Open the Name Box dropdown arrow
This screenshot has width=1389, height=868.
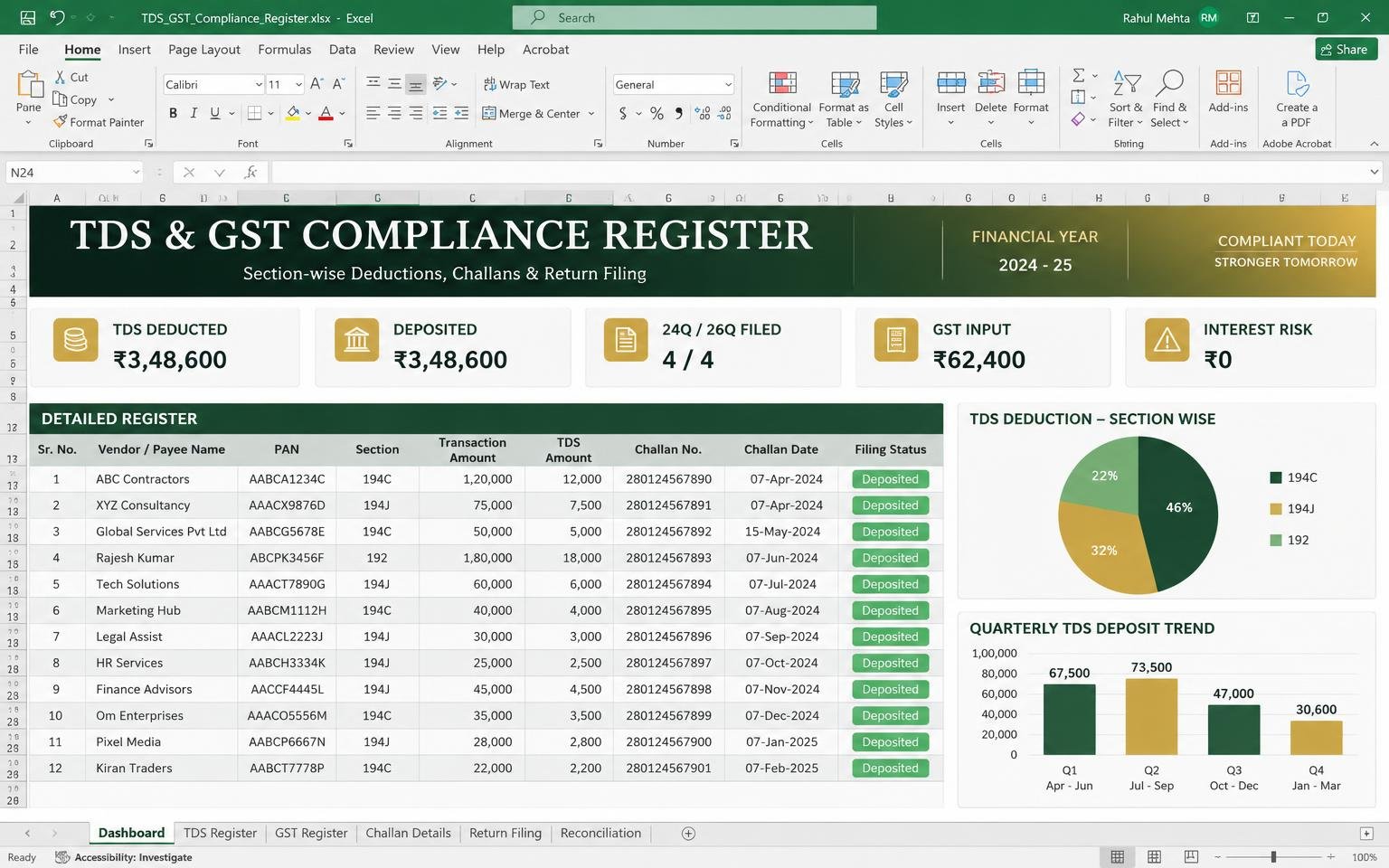tap(136, 172)
